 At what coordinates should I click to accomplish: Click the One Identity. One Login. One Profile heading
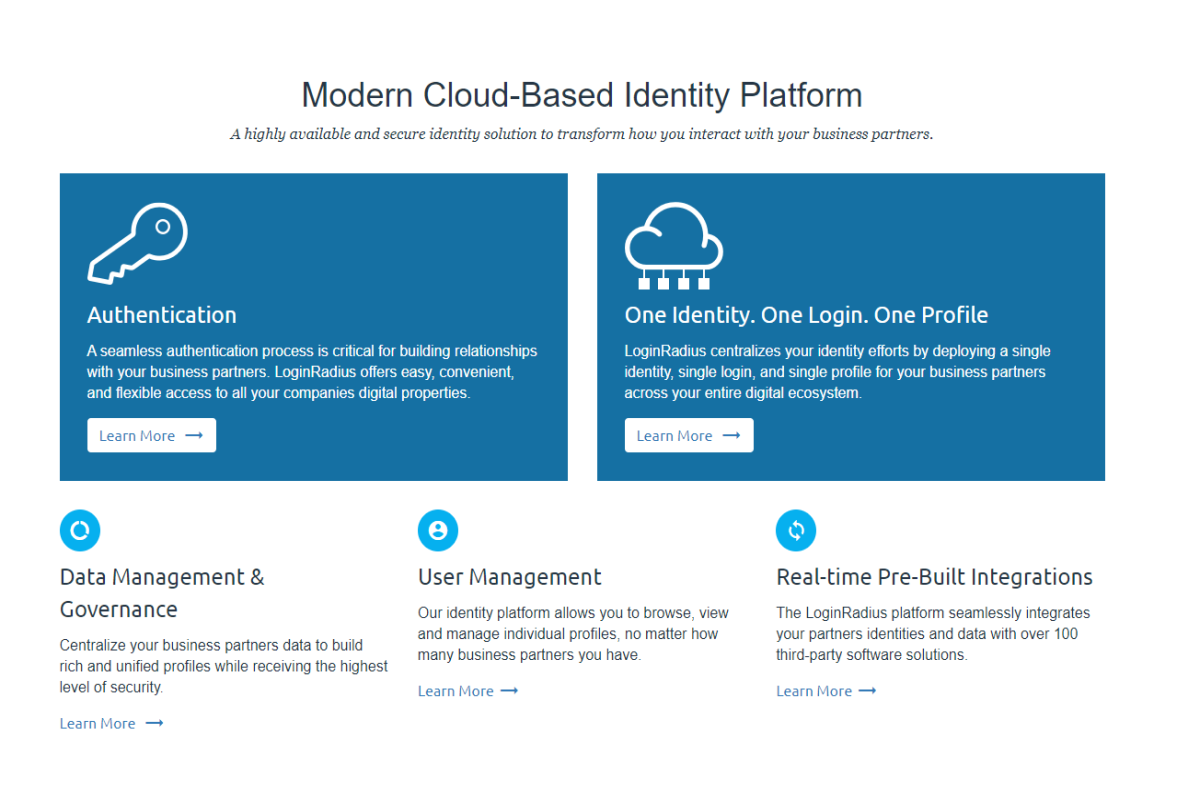tap(806, 315)
